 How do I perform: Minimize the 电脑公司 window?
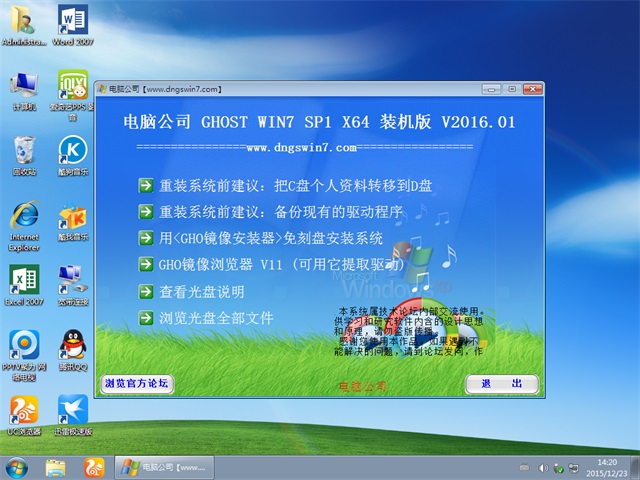(491, 89)
